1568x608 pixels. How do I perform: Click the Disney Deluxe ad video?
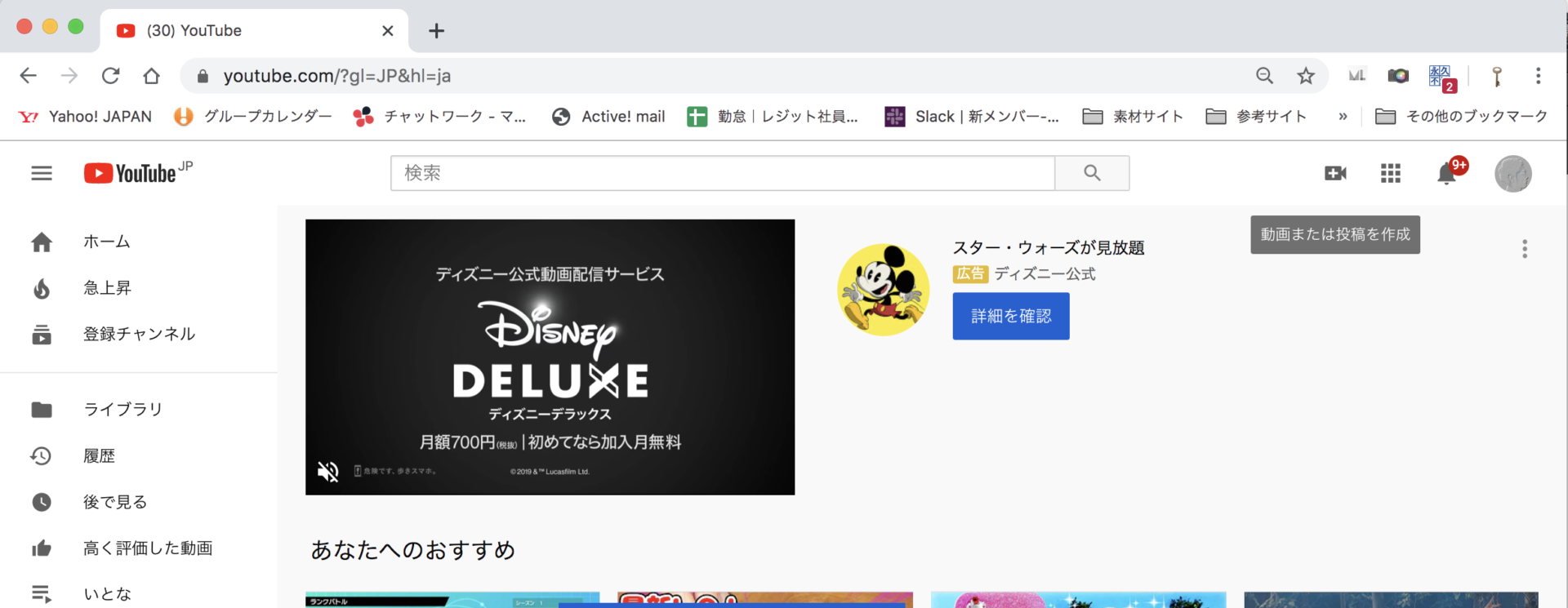click(550, 357)
